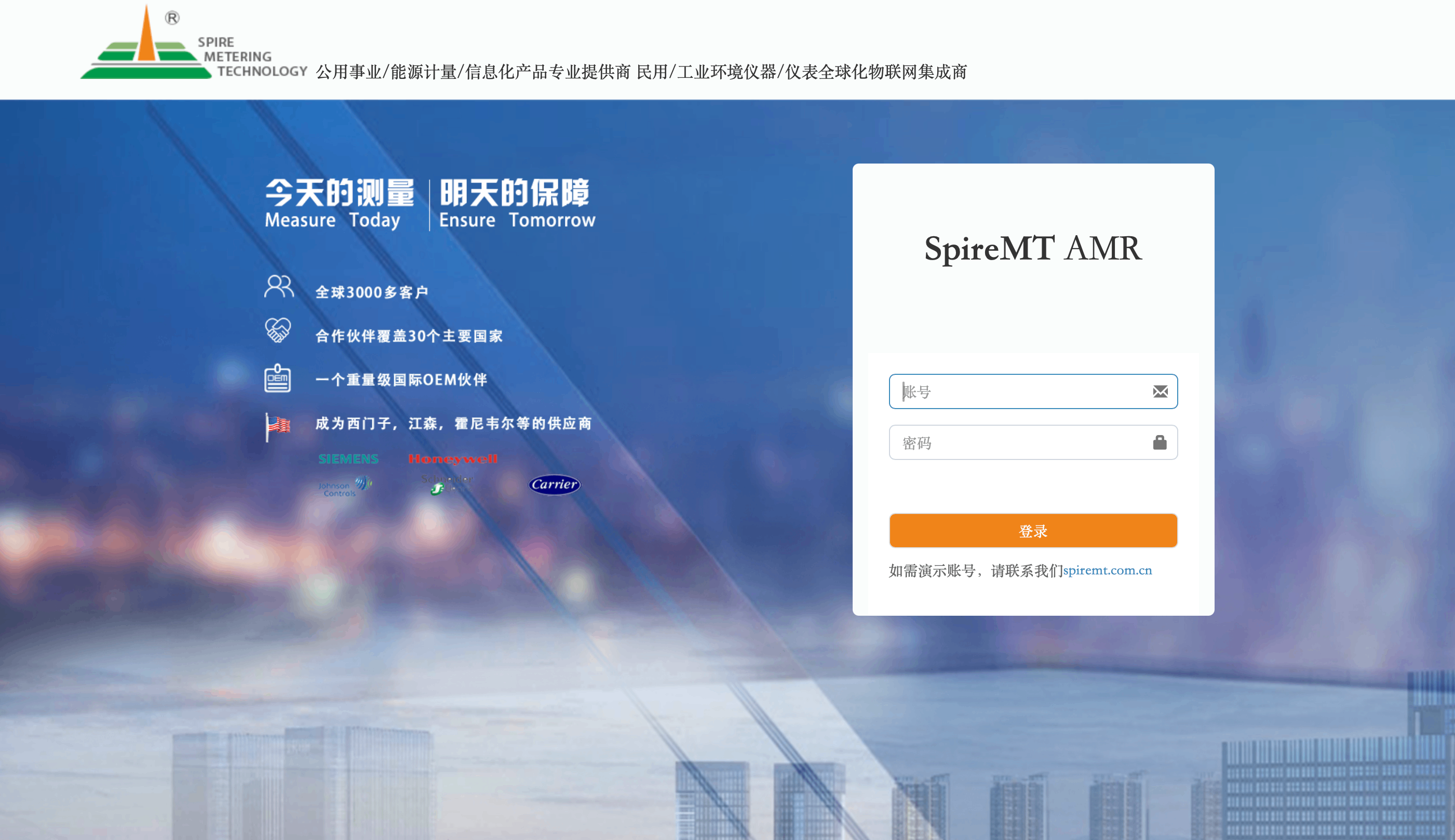Focus the 密码 password input field
The image size is (1455, 840).
1021,442
